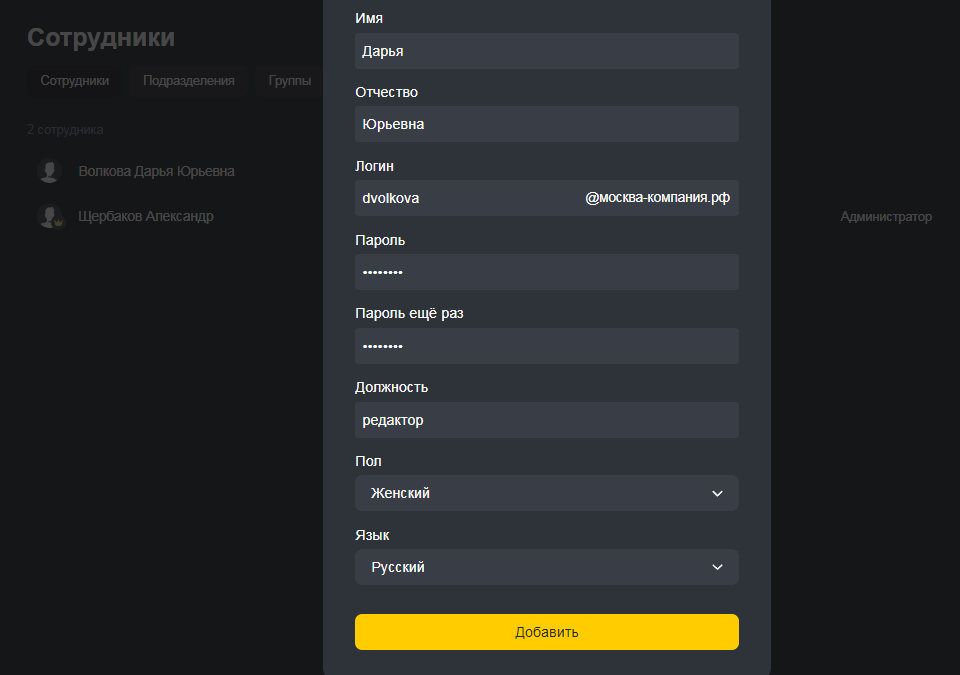Select the Сотрудники tab
Screen dimensions: 960x675
click(75, 81)
